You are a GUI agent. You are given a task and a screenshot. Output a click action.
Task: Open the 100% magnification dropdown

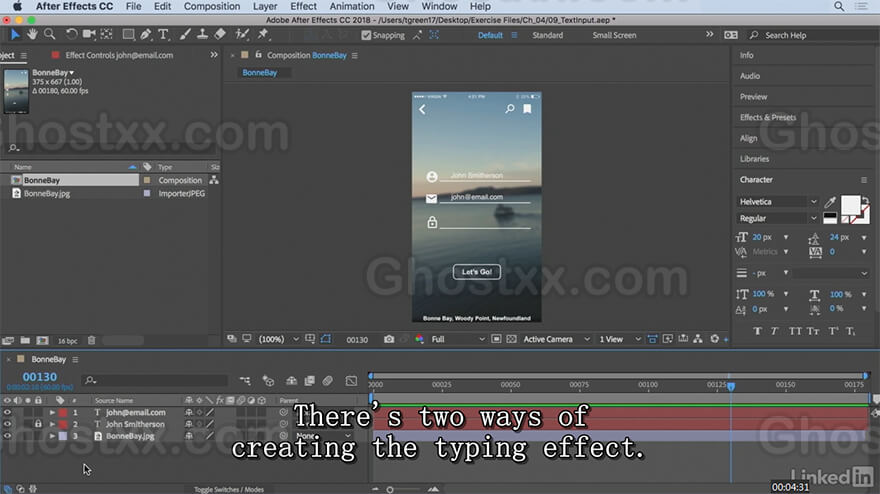click(x=278, y=339)
